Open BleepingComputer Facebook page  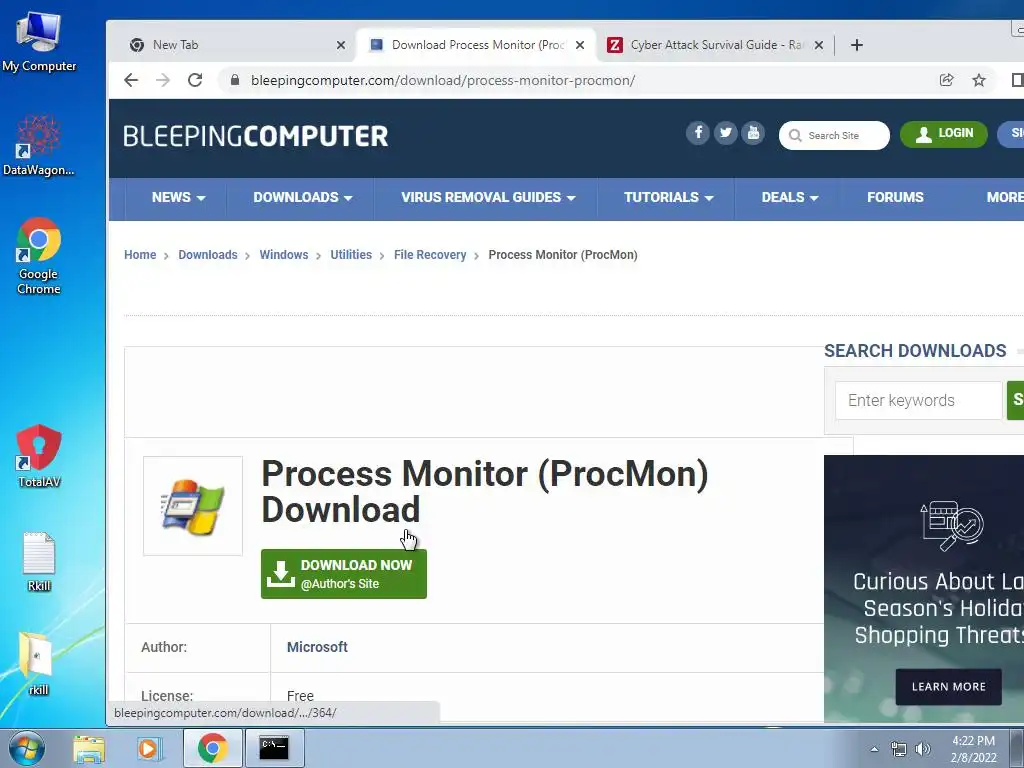coord(697,133)
